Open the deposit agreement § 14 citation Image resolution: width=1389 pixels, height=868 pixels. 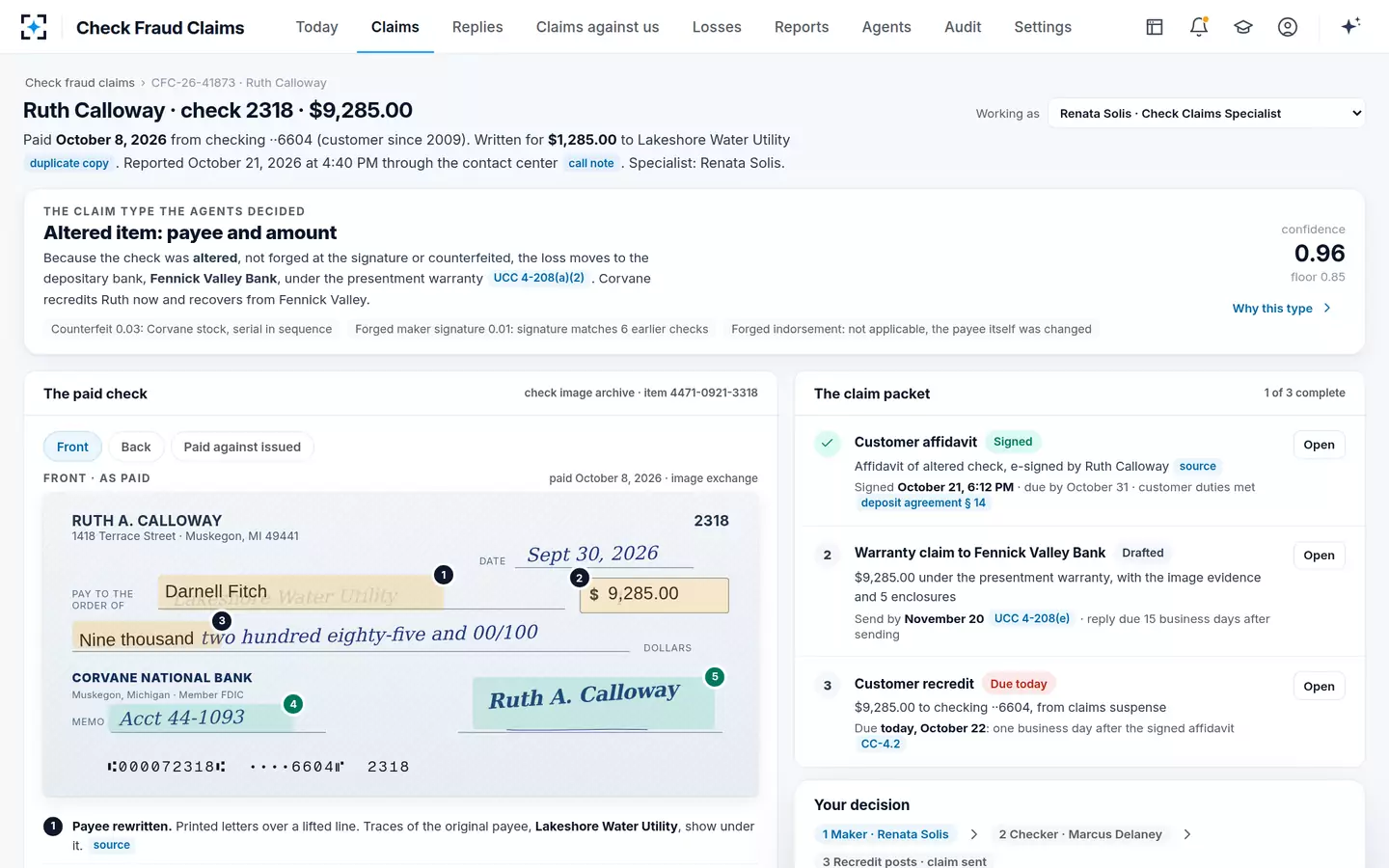click(923, 503)
